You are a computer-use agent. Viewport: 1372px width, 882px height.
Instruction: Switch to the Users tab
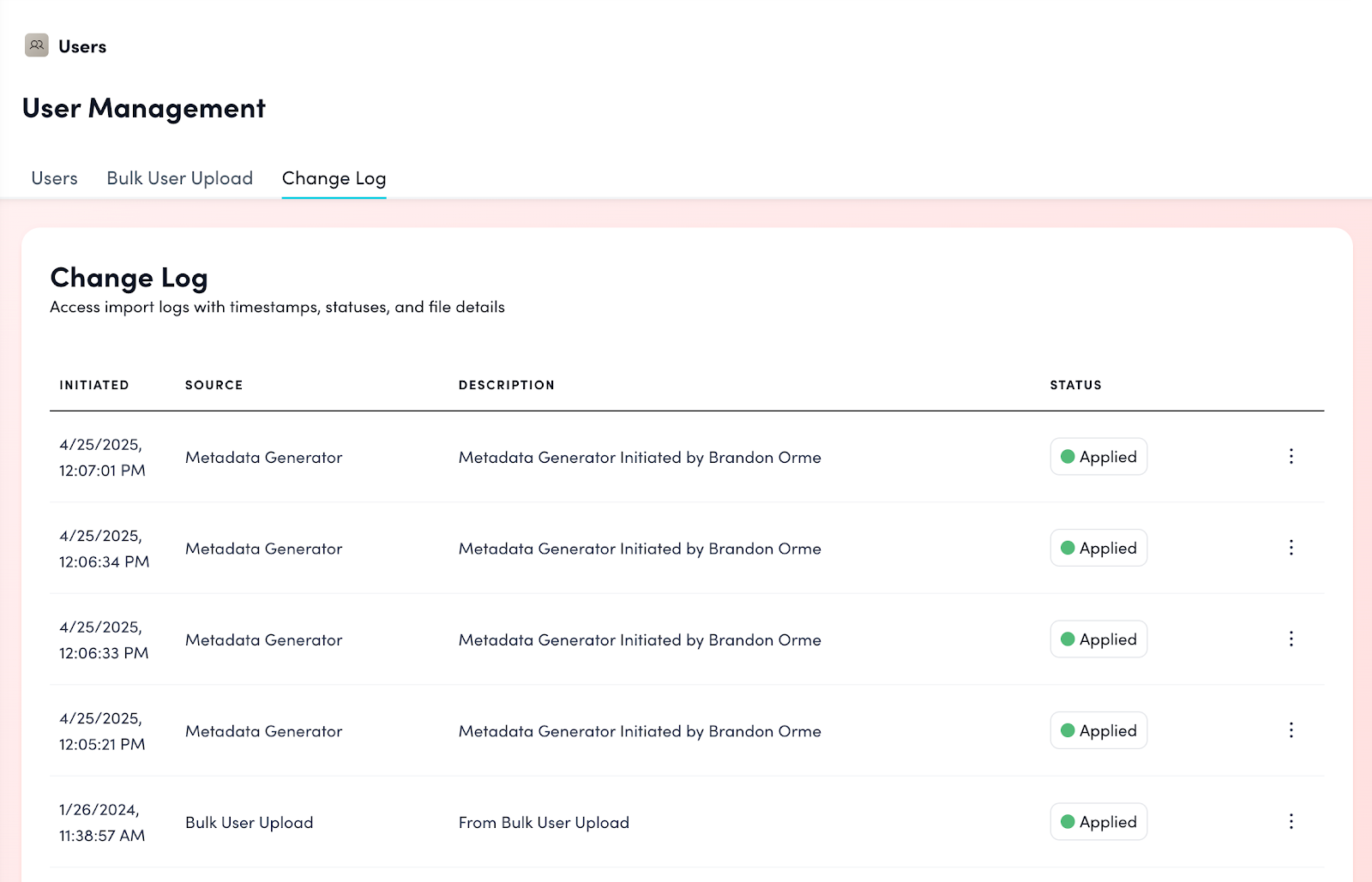[54, 178]
